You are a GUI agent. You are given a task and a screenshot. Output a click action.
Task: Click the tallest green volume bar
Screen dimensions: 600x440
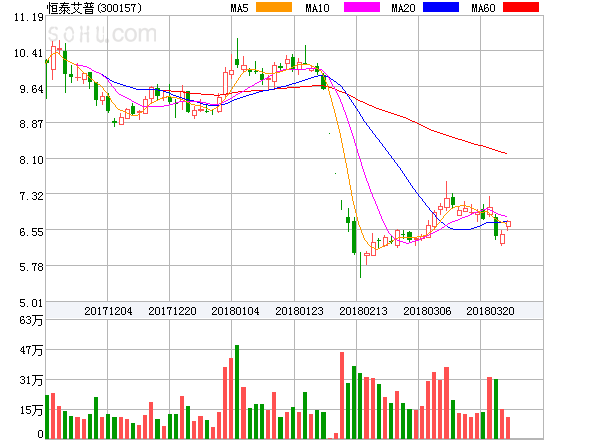[237, 392]
